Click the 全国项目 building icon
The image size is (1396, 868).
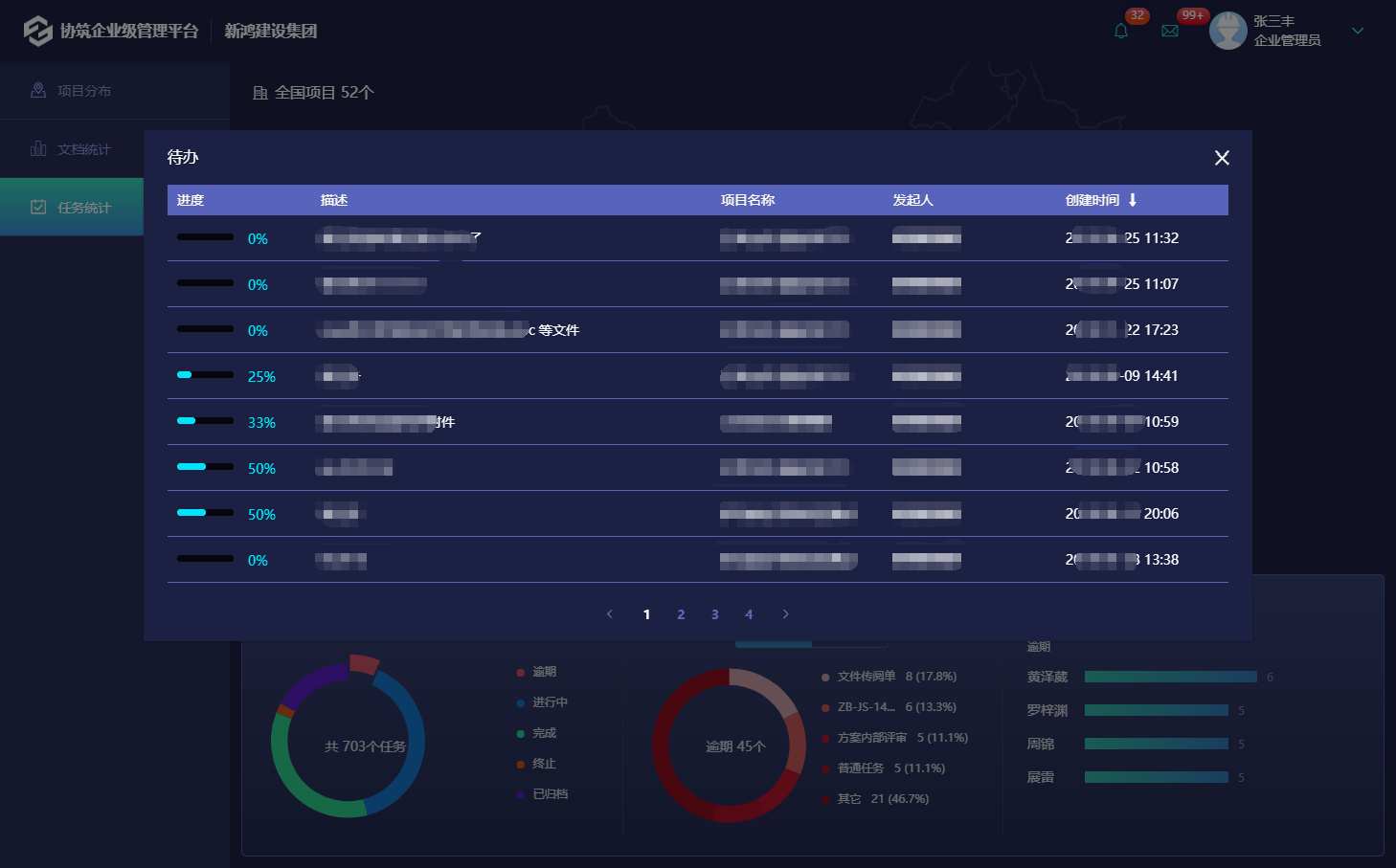259,93
